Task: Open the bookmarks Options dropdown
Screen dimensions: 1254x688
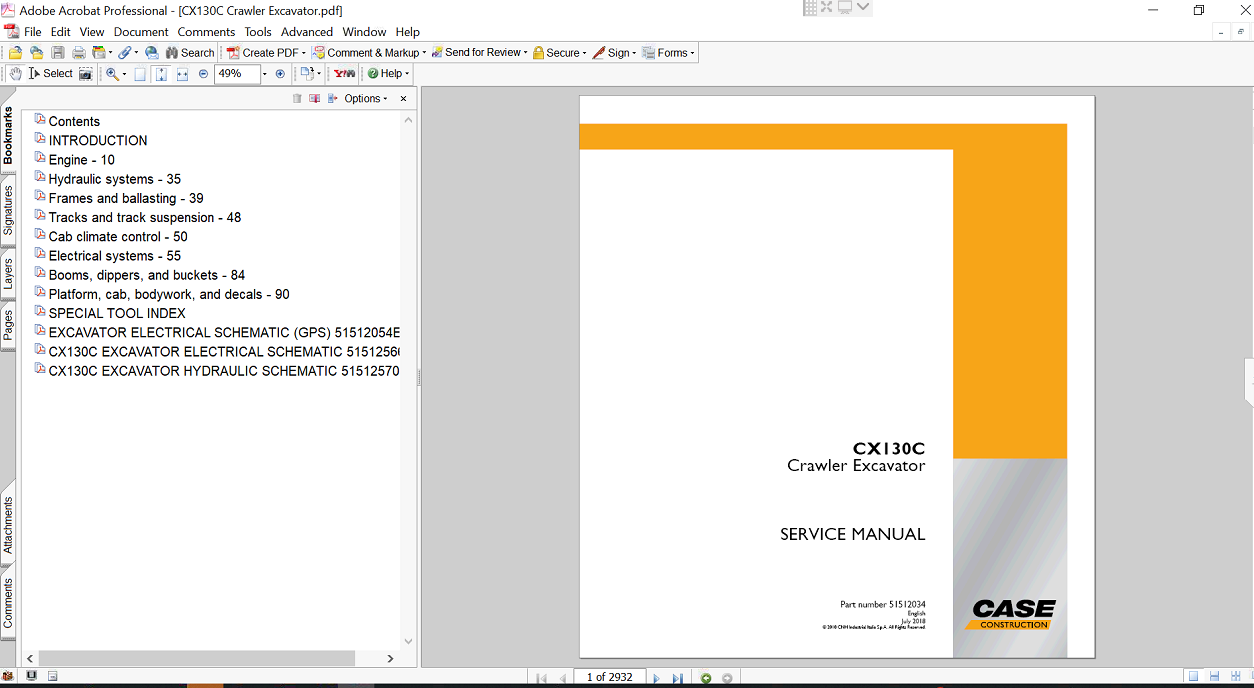Action: [365, 99]
